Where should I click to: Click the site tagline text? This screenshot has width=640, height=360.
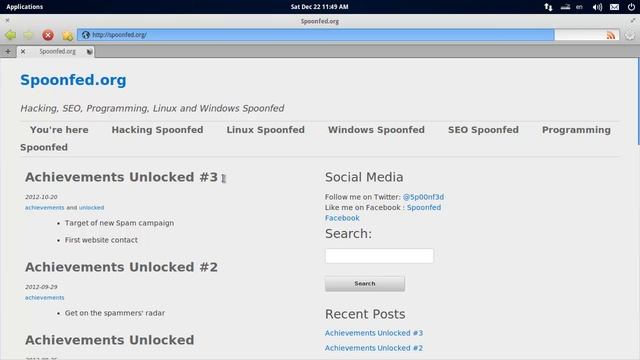coord(152,108)
